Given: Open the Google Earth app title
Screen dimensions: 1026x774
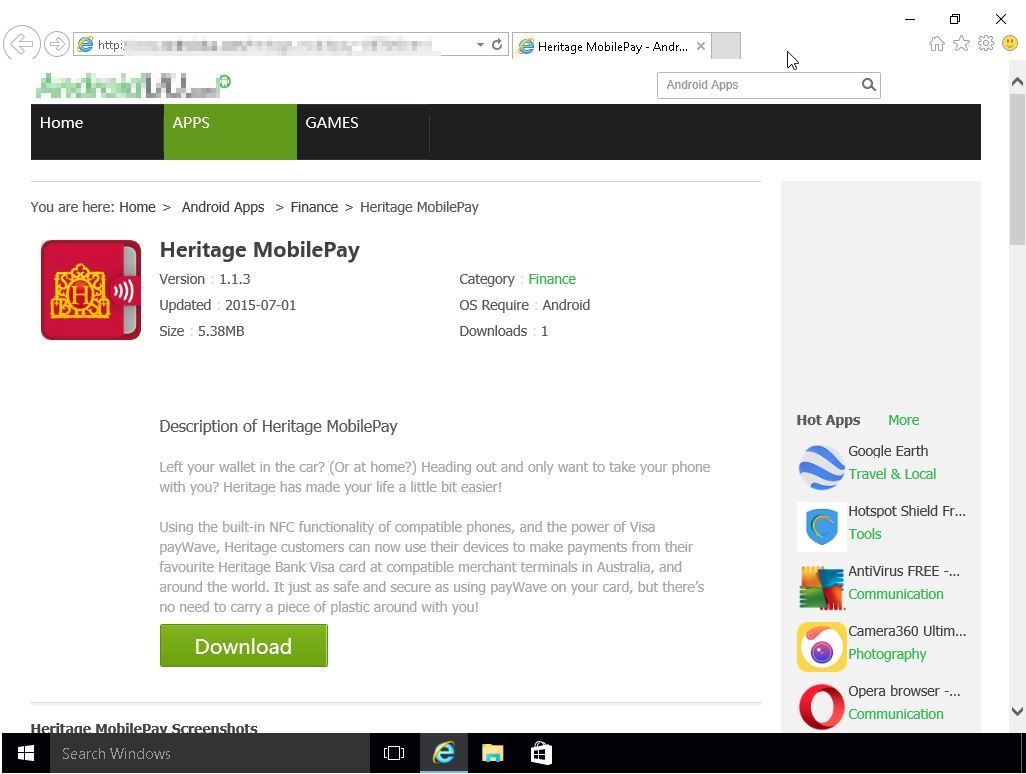Looking at the screenshot, I should coord(888,451).
